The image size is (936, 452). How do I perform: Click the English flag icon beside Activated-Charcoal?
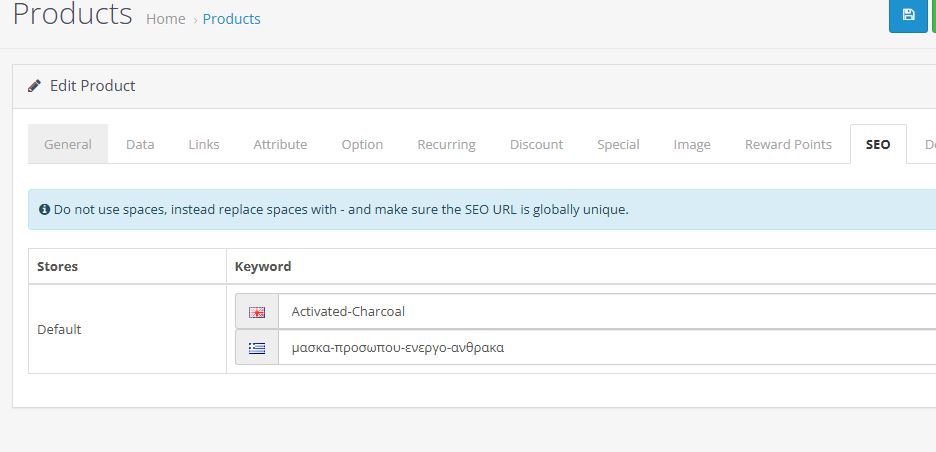(x=257, y=312)
